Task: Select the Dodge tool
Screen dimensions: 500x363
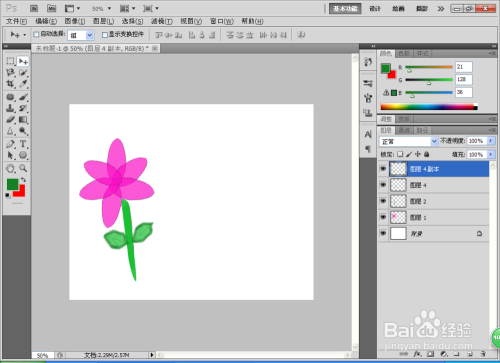Action: pyautogui.click(x=23, y=131)
